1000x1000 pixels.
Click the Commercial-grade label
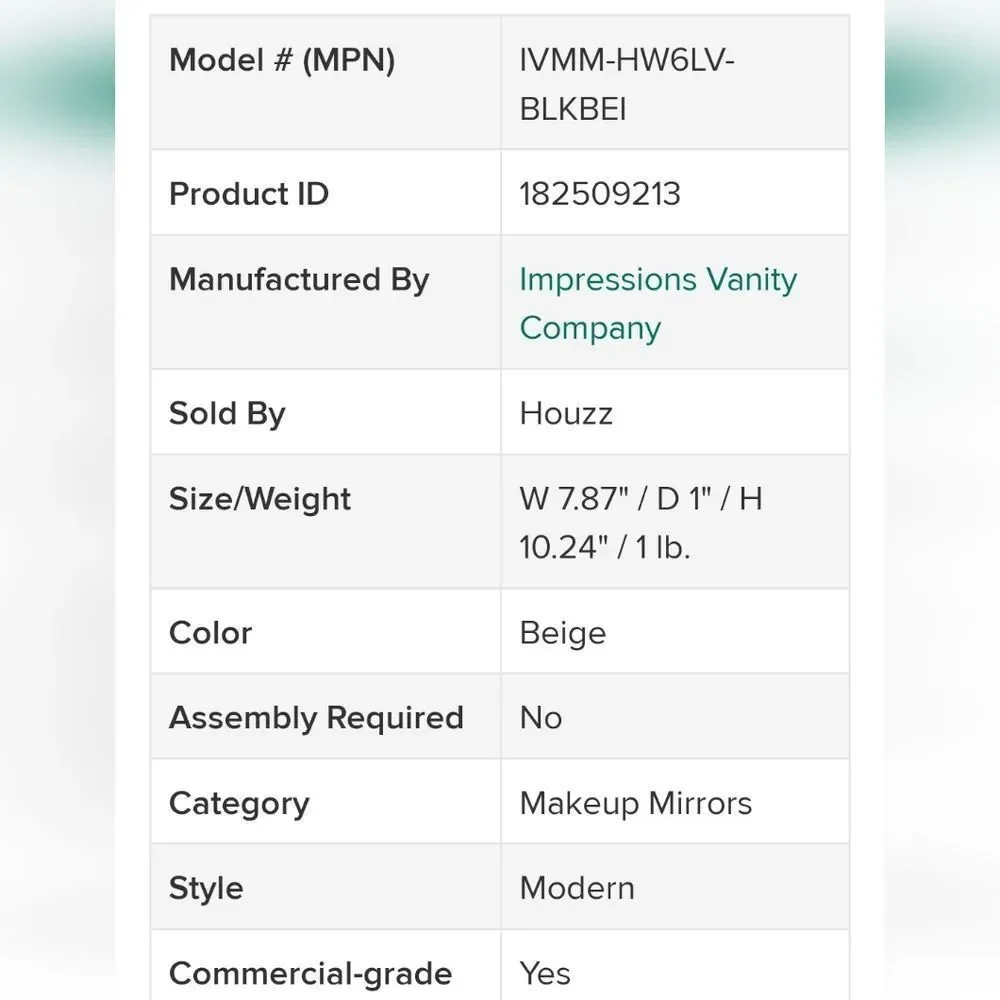[311, 974]
